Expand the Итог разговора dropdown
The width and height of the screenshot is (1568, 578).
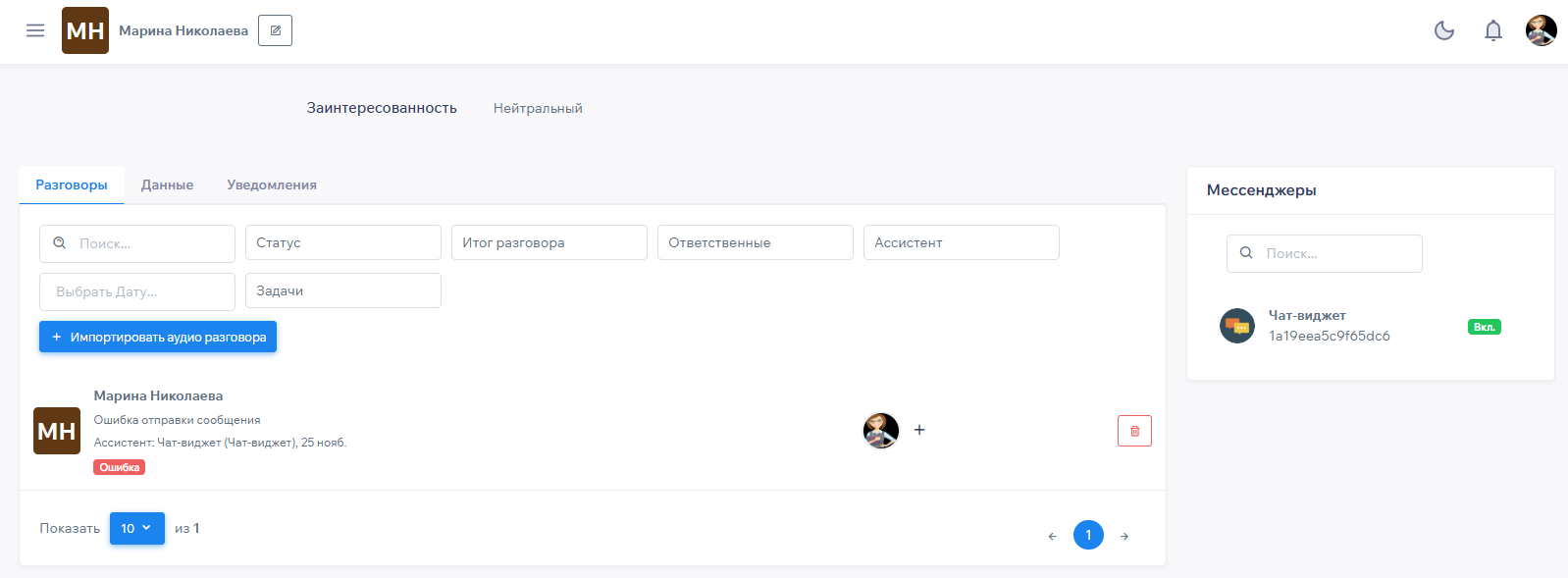pyautogui.click(x=549, y=242)
